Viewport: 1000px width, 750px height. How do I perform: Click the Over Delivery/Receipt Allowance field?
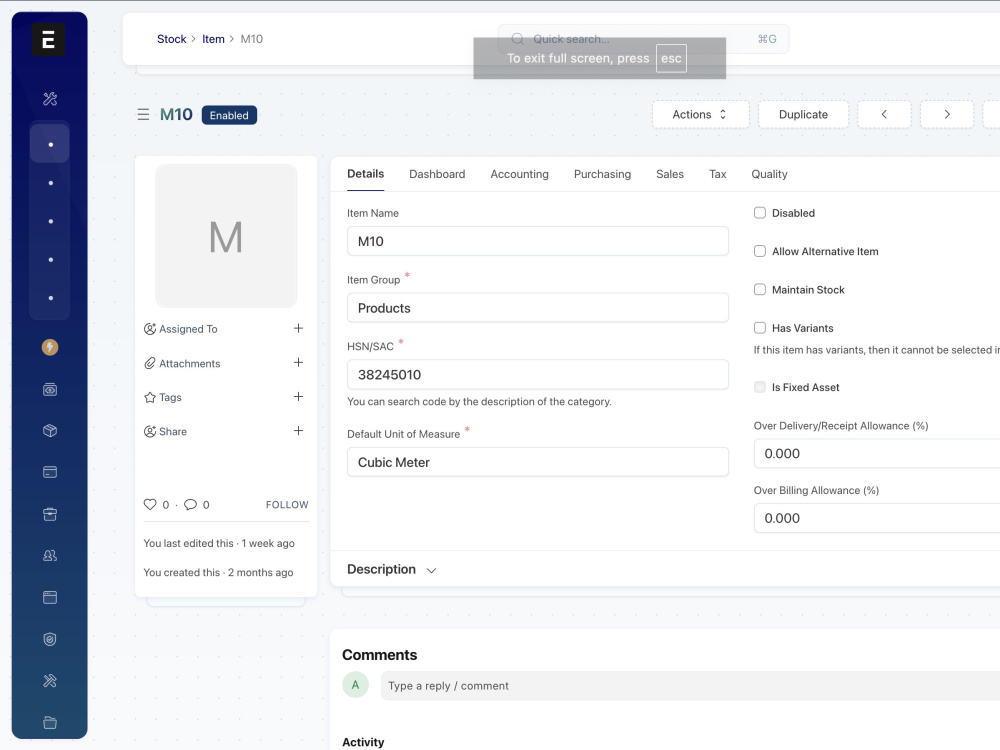point(876,453)
